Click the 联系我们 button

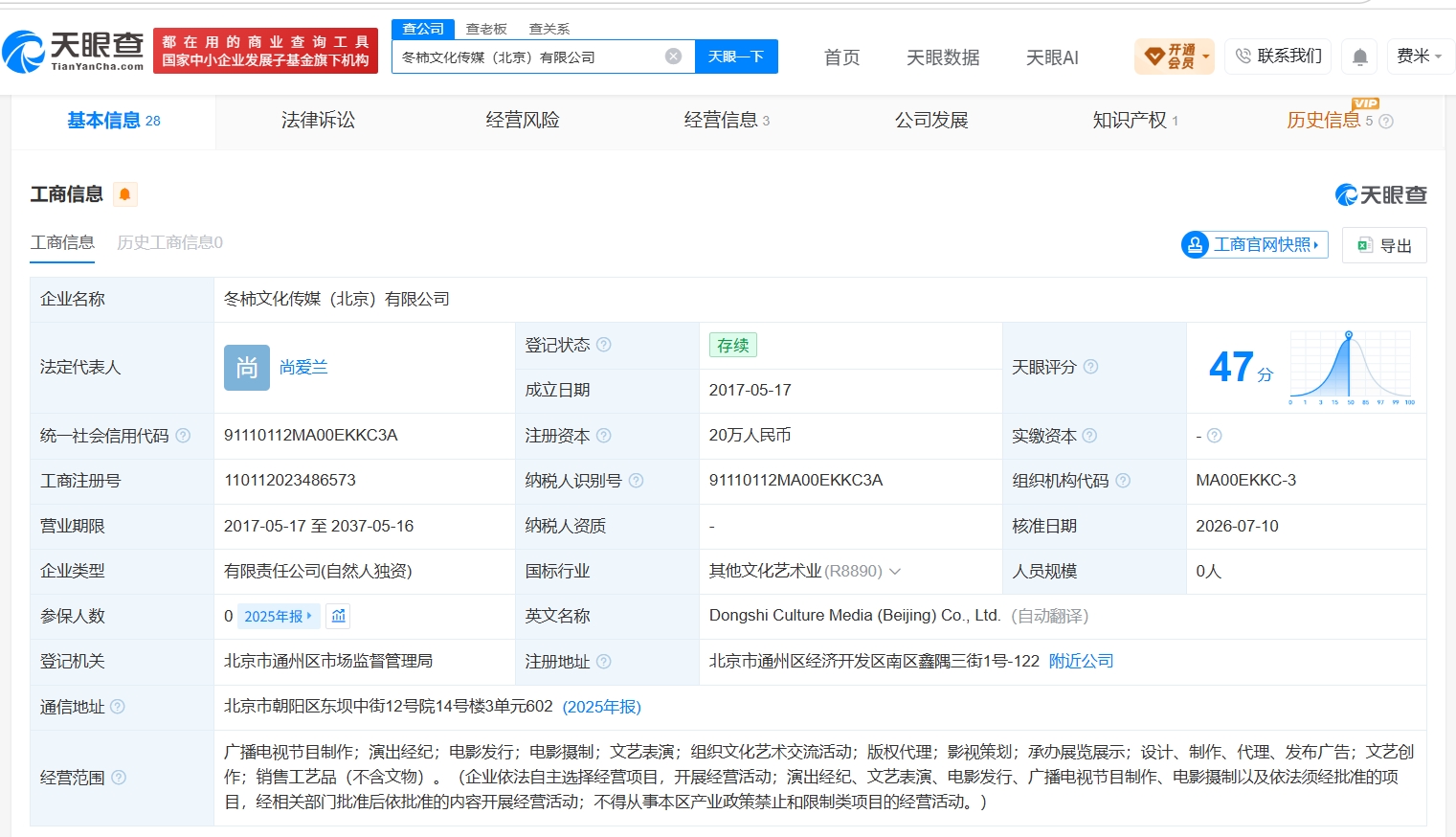click(x=1278, y=57)
